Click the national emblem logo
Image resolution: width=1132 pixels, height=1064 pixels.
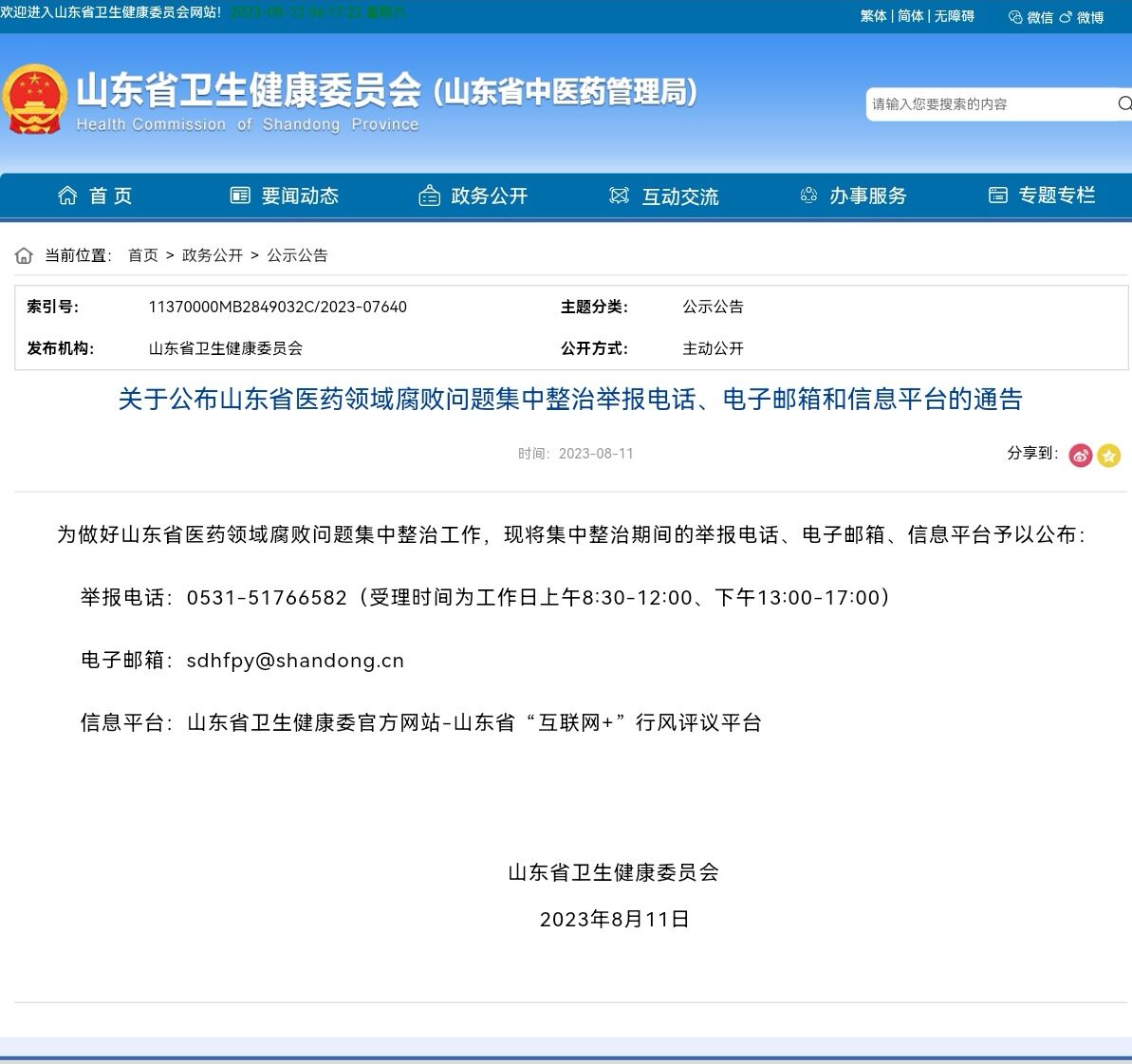click(x=35, y=99)
